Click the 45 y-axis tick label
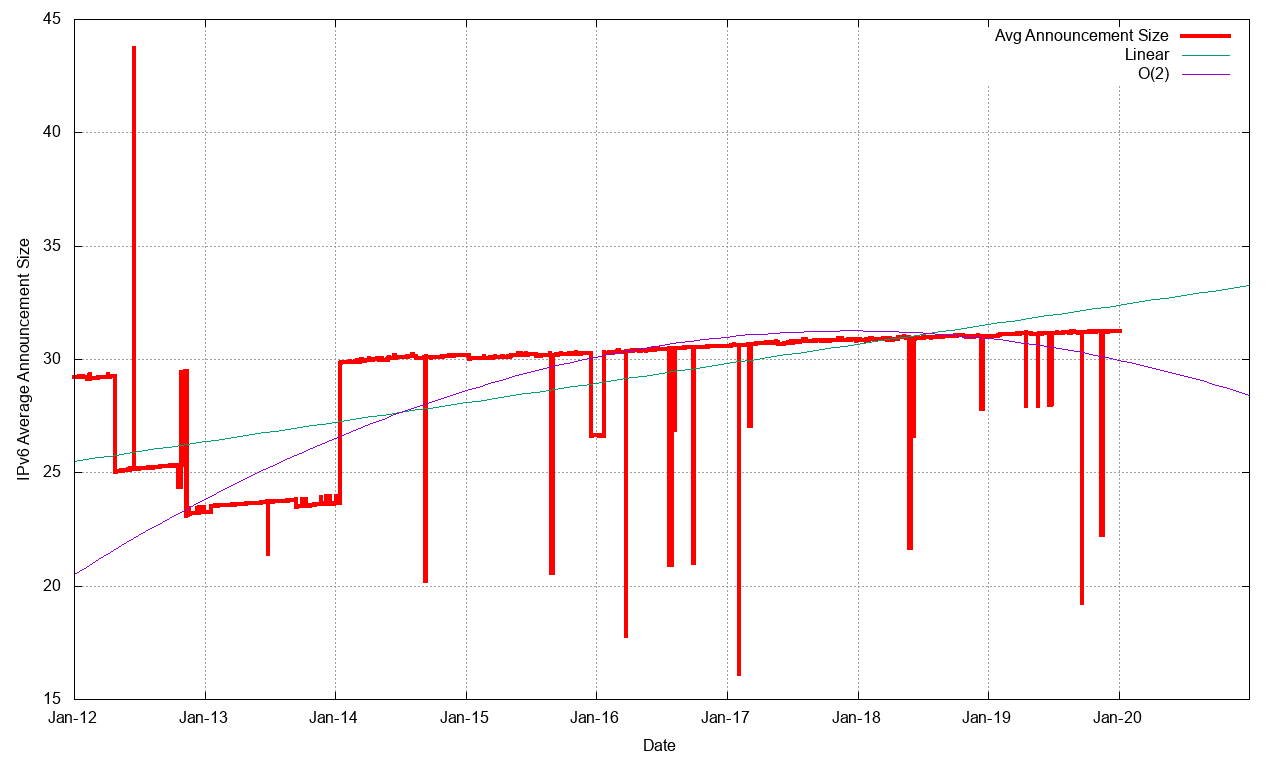 (x=52, y=19)
